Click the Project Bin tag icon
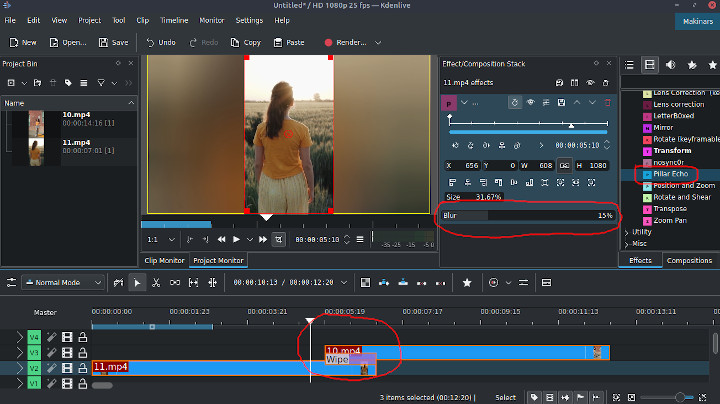The height and width of the screenshot is (404, 720). coord(68,83)
